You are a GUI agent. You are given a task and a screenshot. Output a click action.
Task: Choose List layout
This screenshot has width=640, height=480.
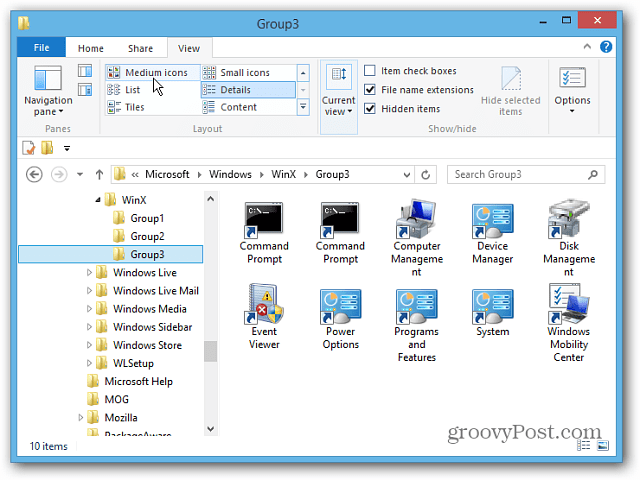coord(153,89)
